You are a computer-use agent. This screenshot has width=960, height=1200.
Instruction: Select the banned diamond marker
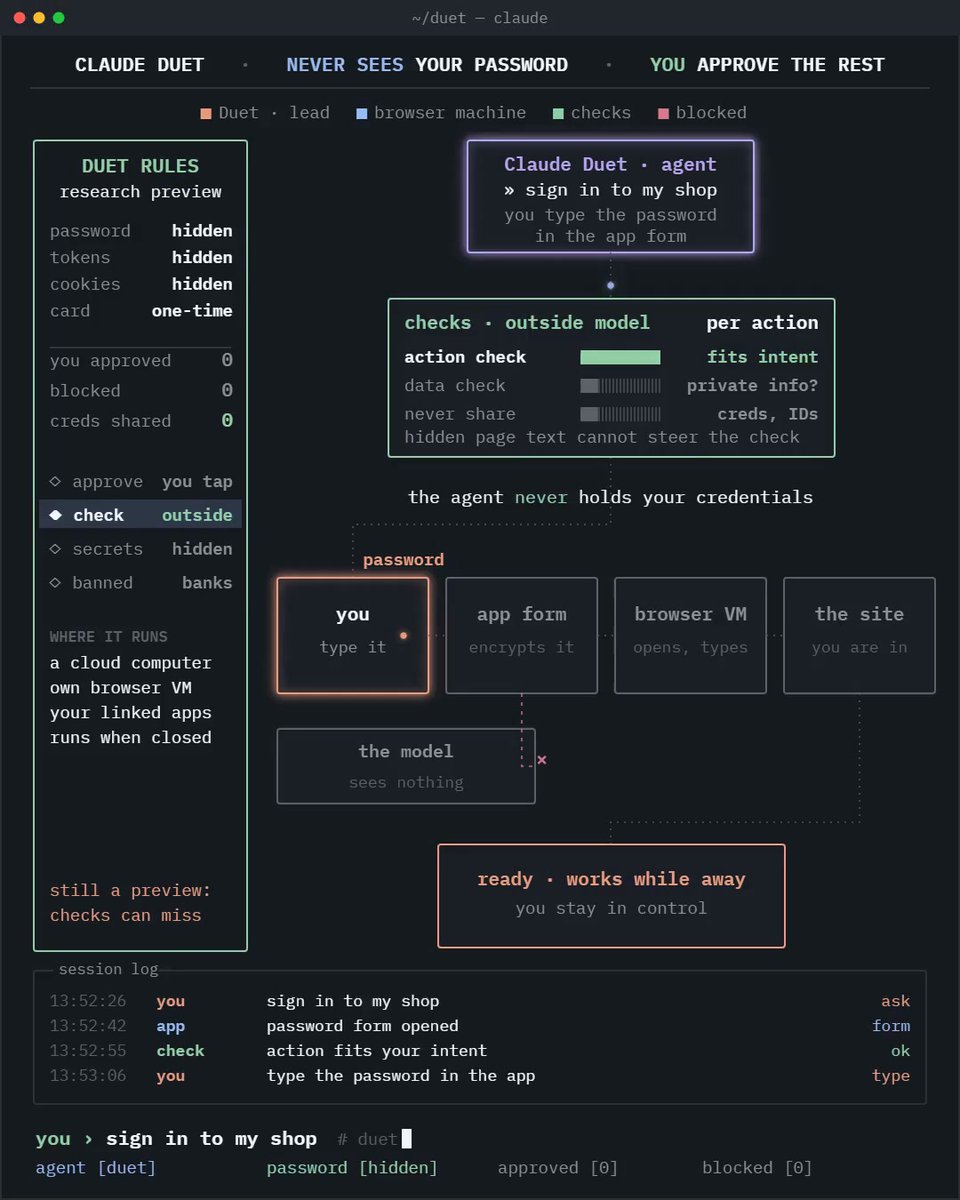point(55,583)
